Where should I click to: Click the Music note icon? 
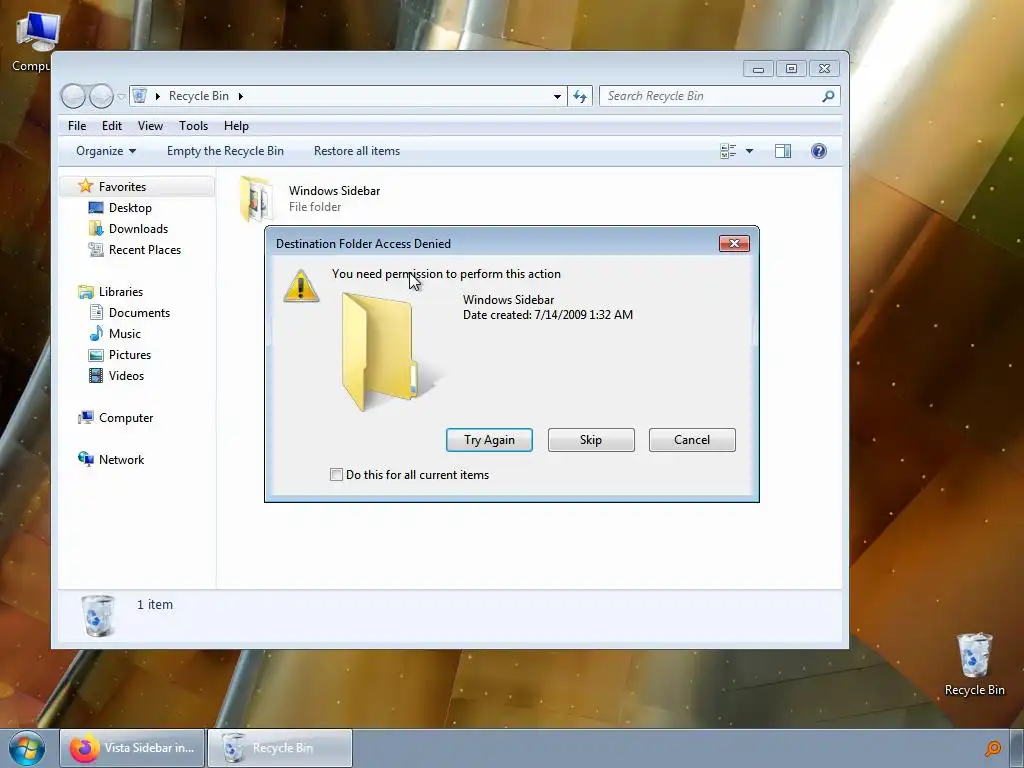pyautogui.click(x=96, y=334)
